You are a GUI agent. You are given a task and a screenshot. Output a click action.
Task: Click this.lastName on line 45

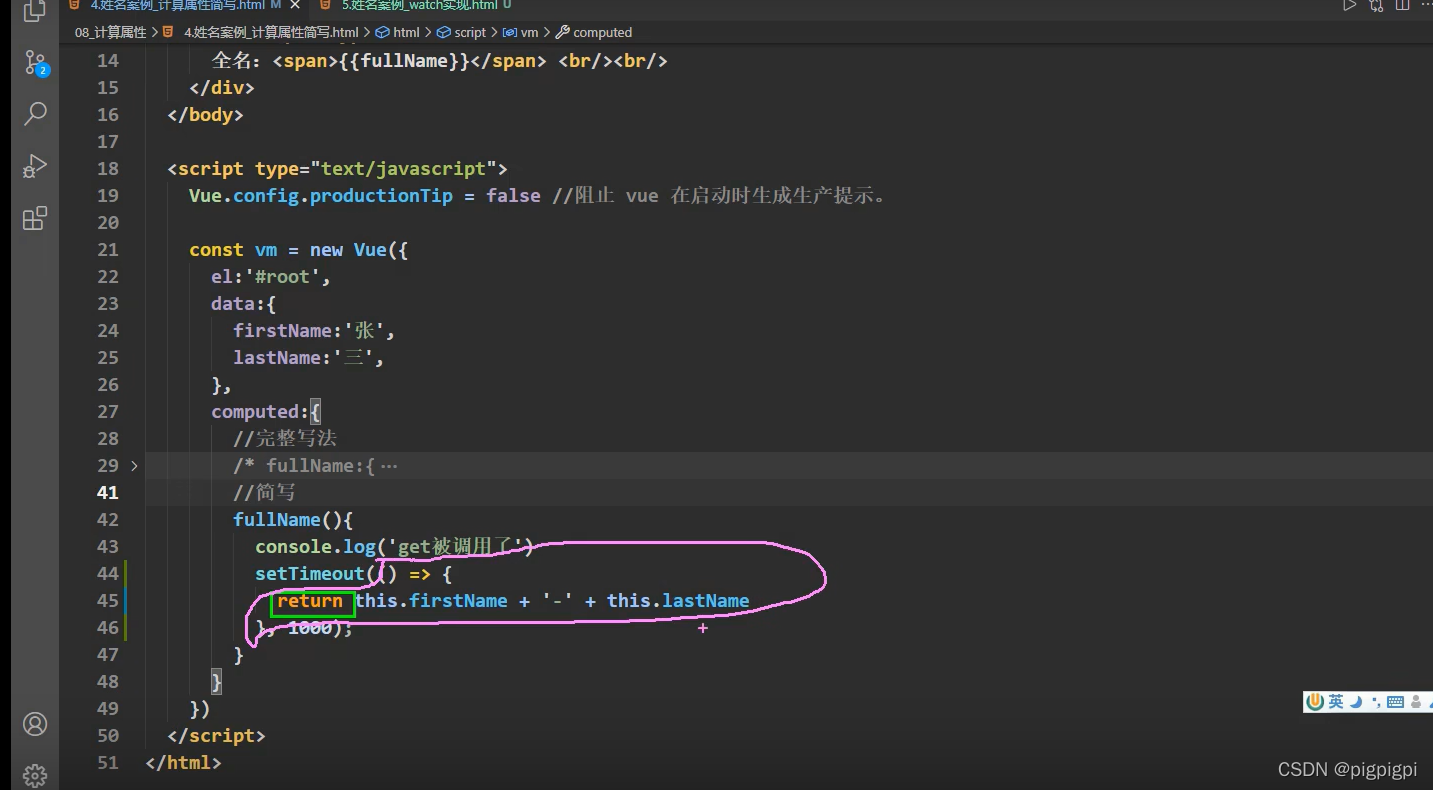(678, 600)
